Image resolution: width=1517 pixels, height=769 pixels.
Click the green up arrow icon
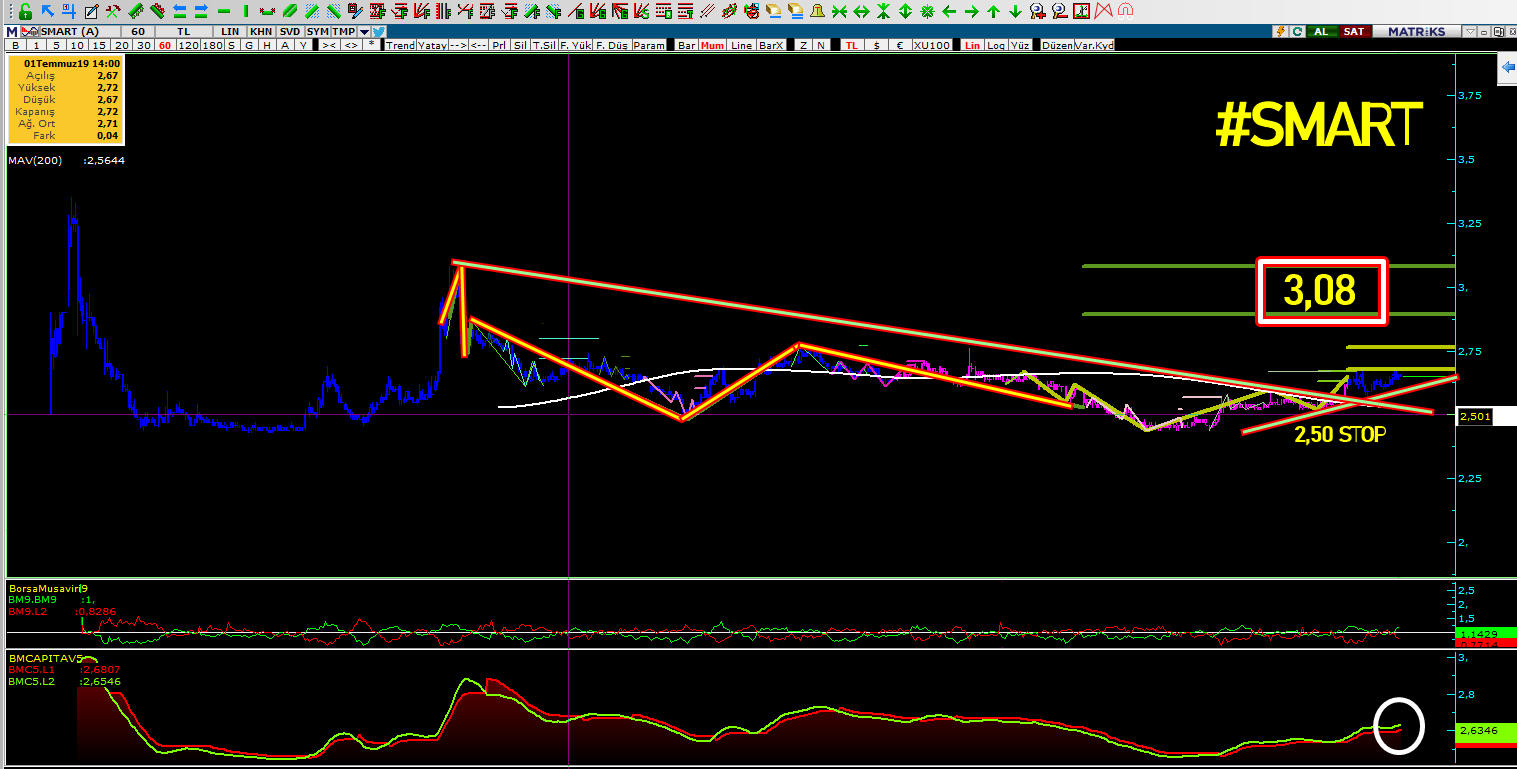click(993, 11)
